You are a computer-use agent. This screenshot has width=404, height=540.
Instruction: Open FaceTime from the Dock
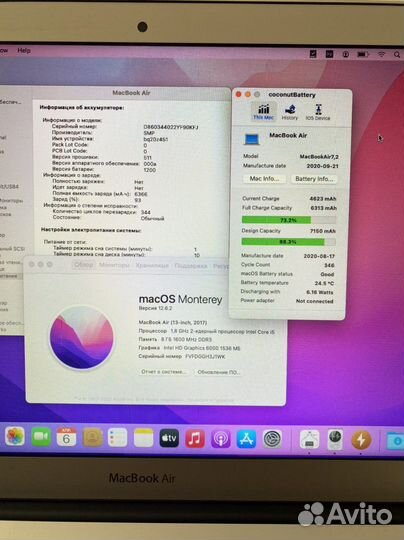(41, 437)
